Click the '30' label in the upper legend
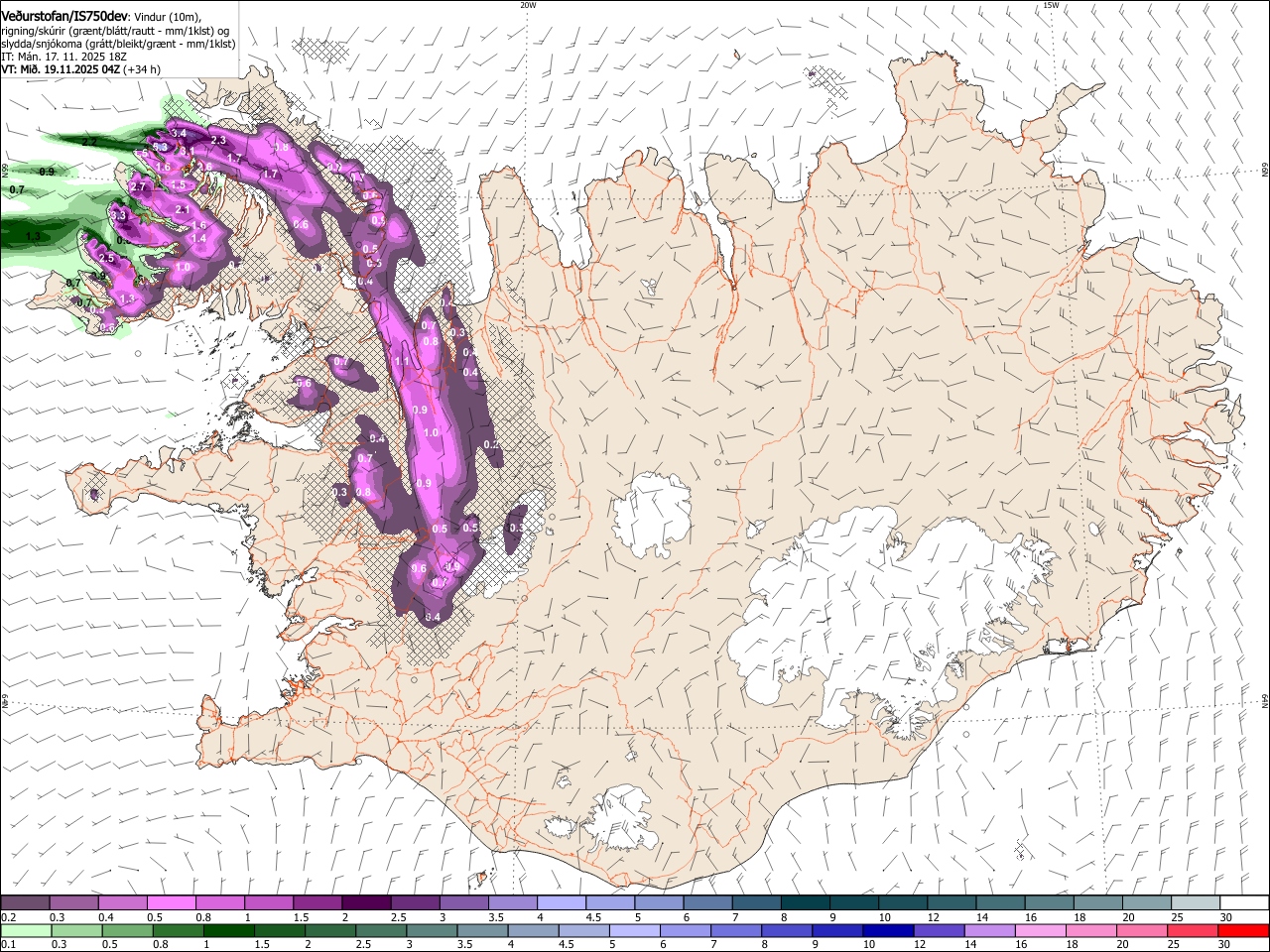Viewport: 1270px width, 952px height. click(x=1225, y=917)
